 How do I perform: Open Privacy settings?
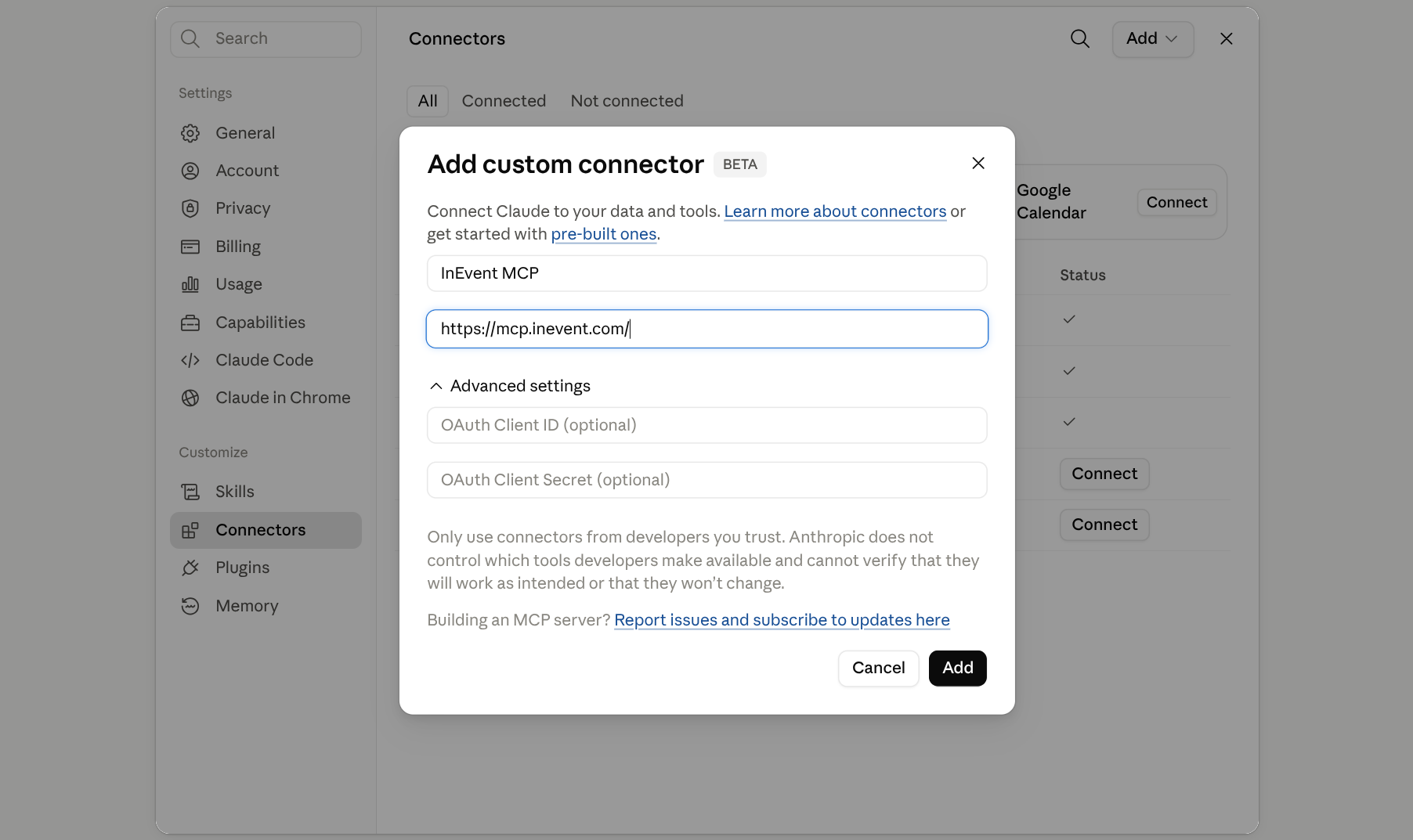pos(266,208)
